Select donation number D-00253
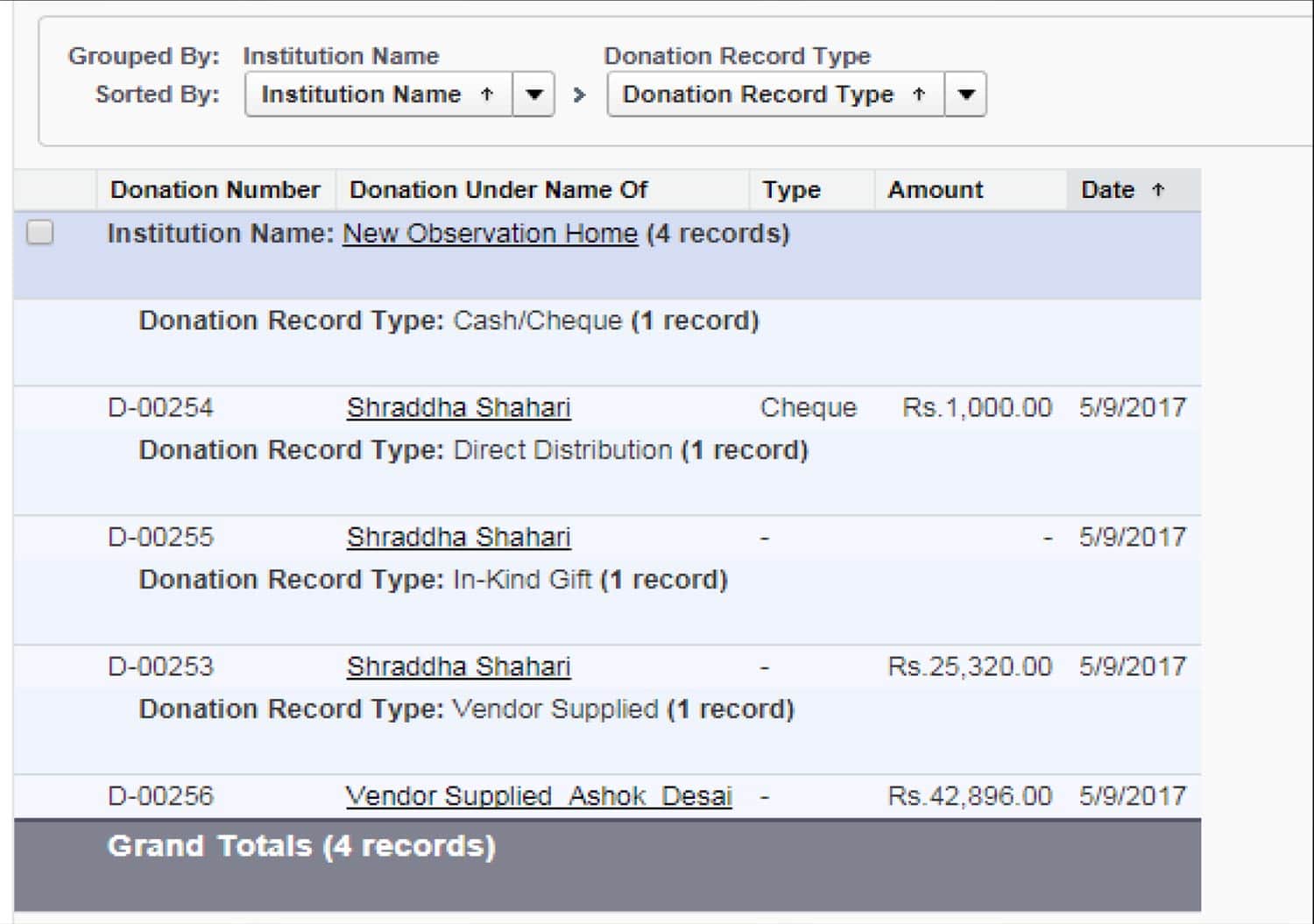 click(x=160, y=667)
